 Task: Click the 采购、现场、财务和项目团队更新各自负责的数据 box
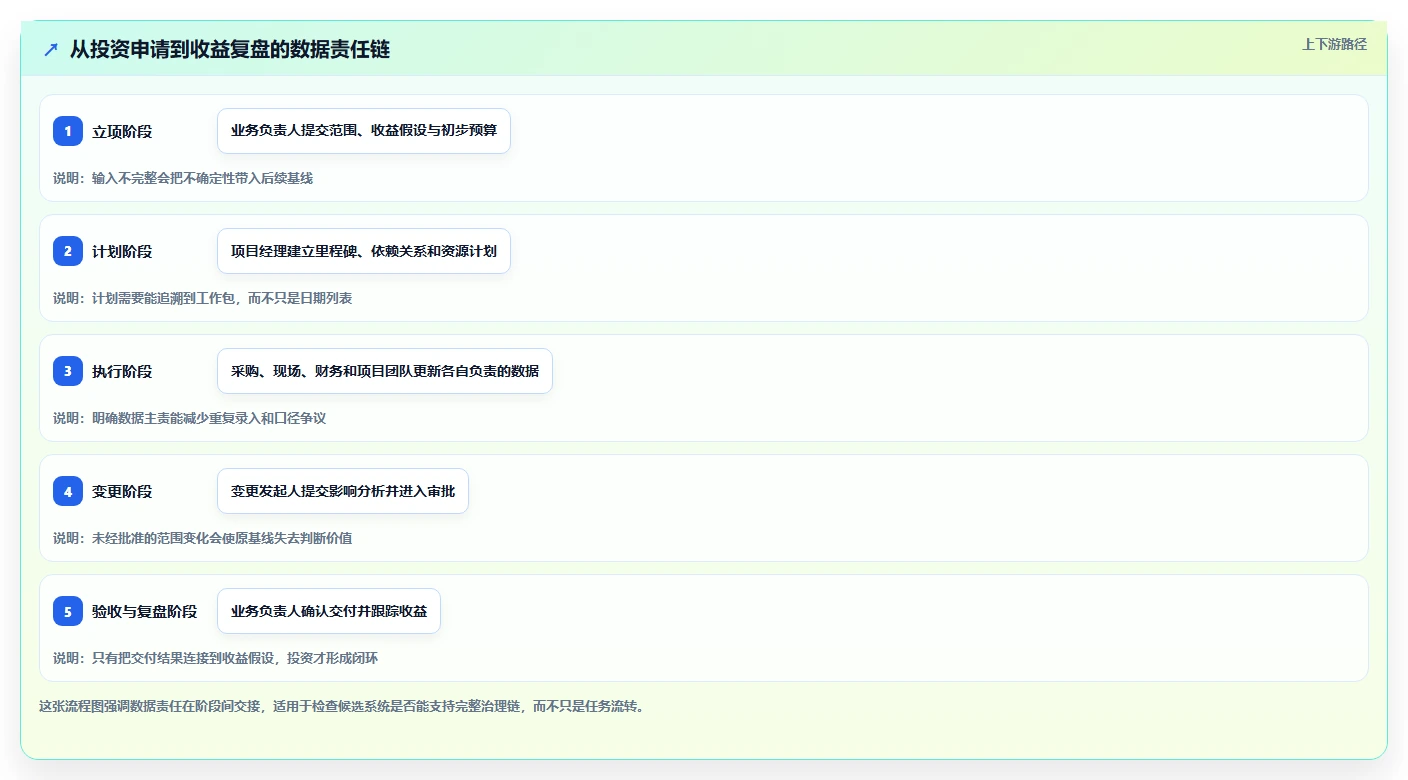pyautogui.click(x=385, y=371)
